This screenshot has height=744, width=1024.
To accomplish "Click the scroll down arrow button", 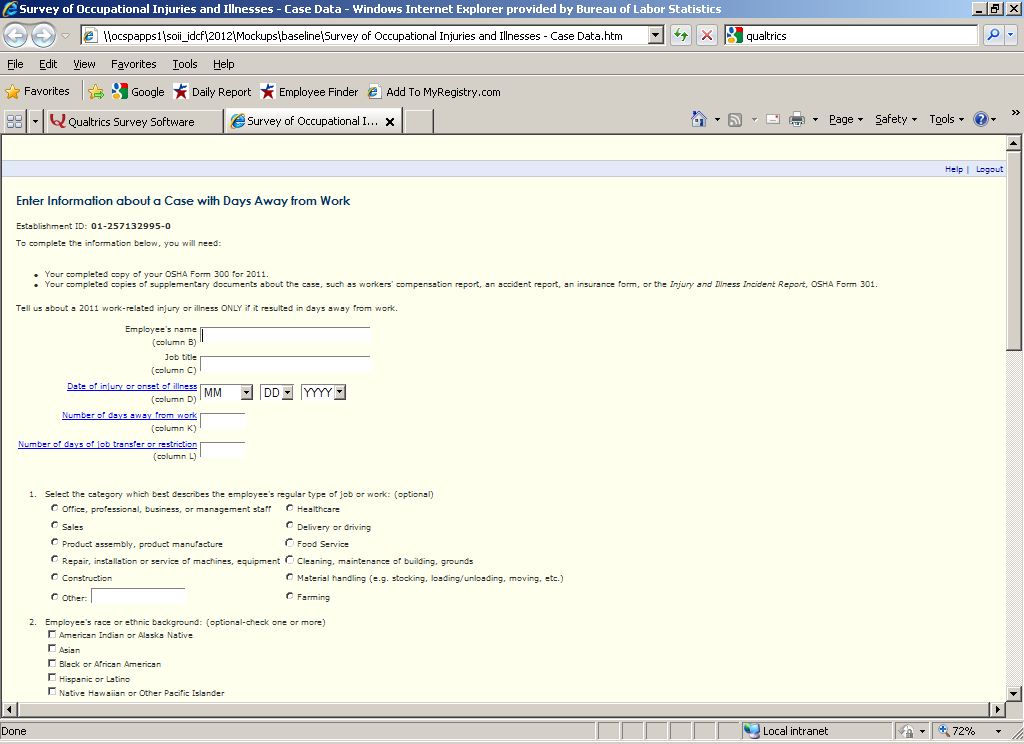I will click(1014, 694).
